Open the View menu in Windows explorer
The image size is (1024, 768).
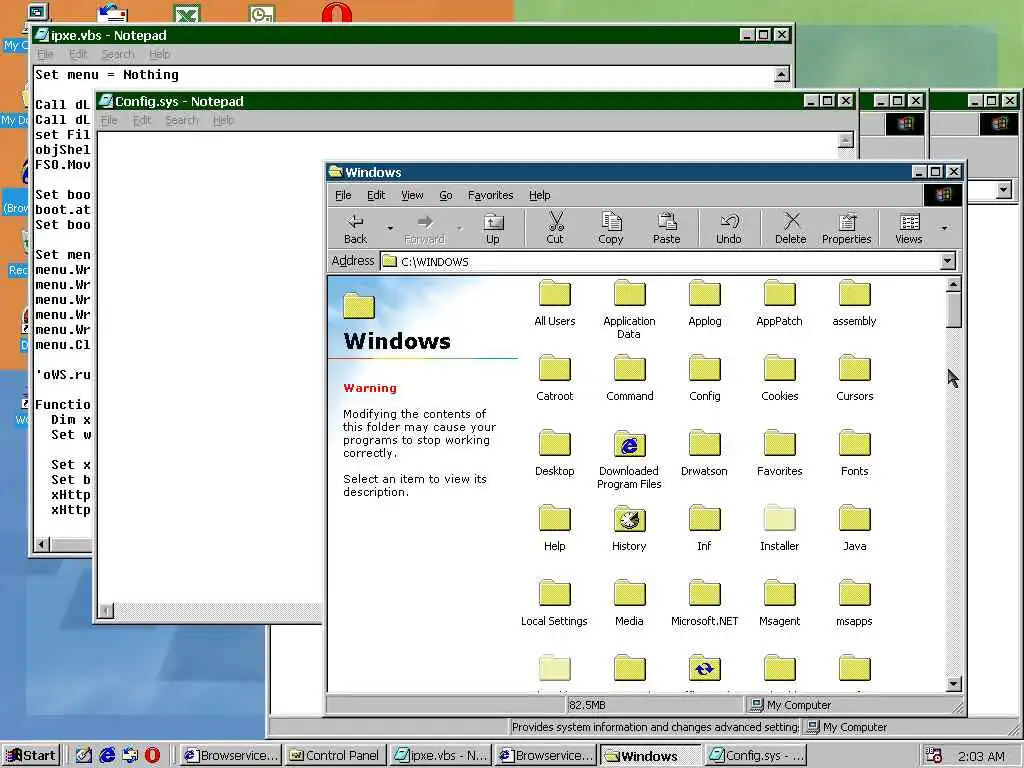click(412, 195)
